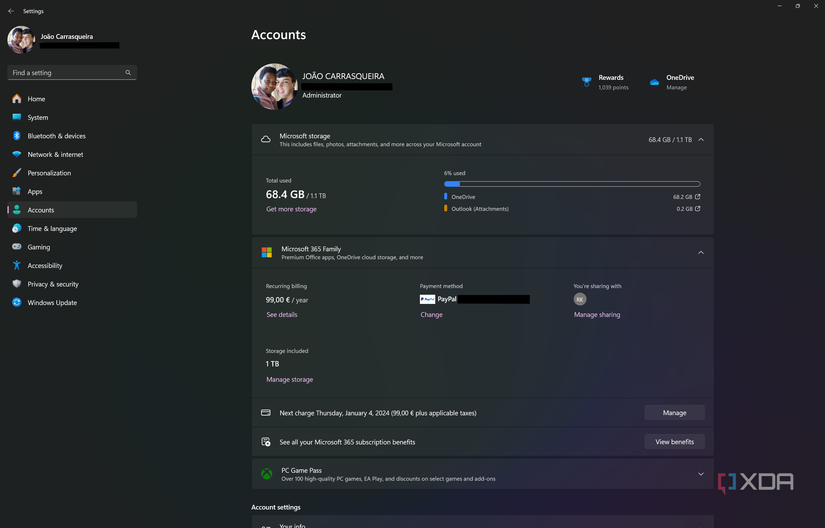Click Change under Payment method
825x528 pixels.
[x=431, y=314]
